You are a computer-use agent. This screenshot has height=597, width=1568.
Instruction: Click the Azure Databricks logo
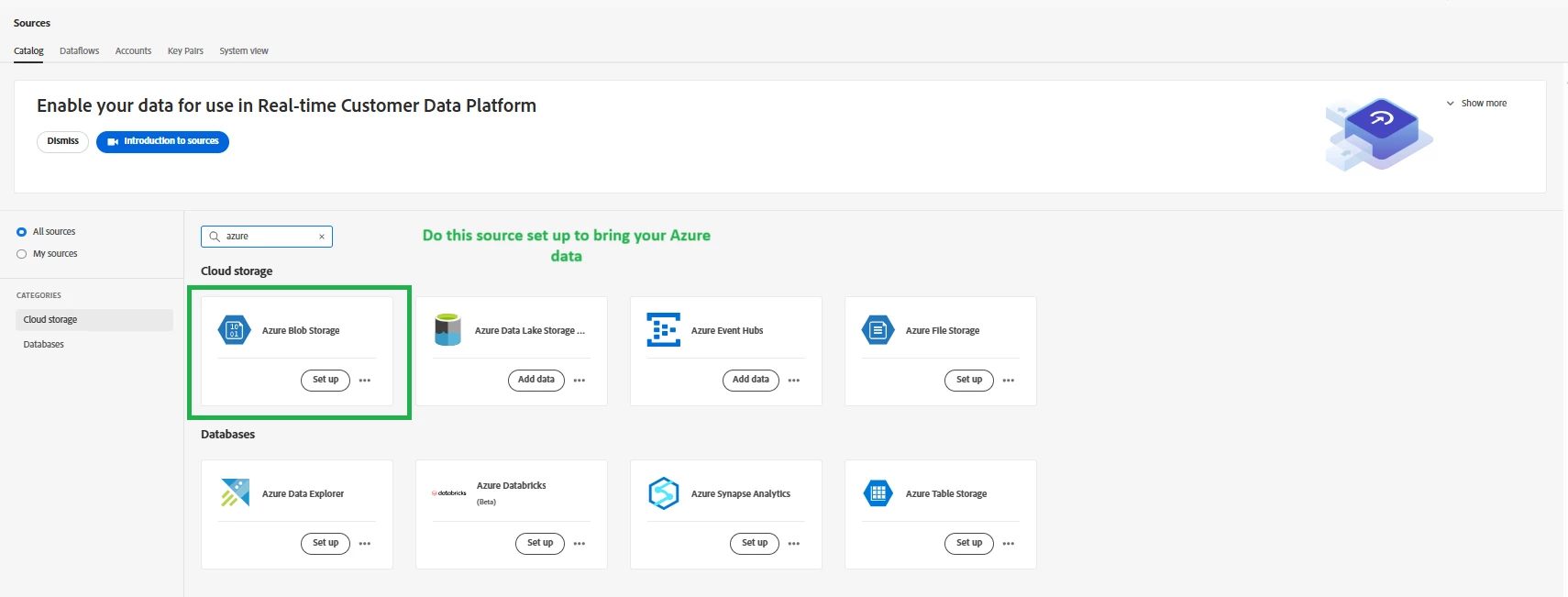coord(449,493)
